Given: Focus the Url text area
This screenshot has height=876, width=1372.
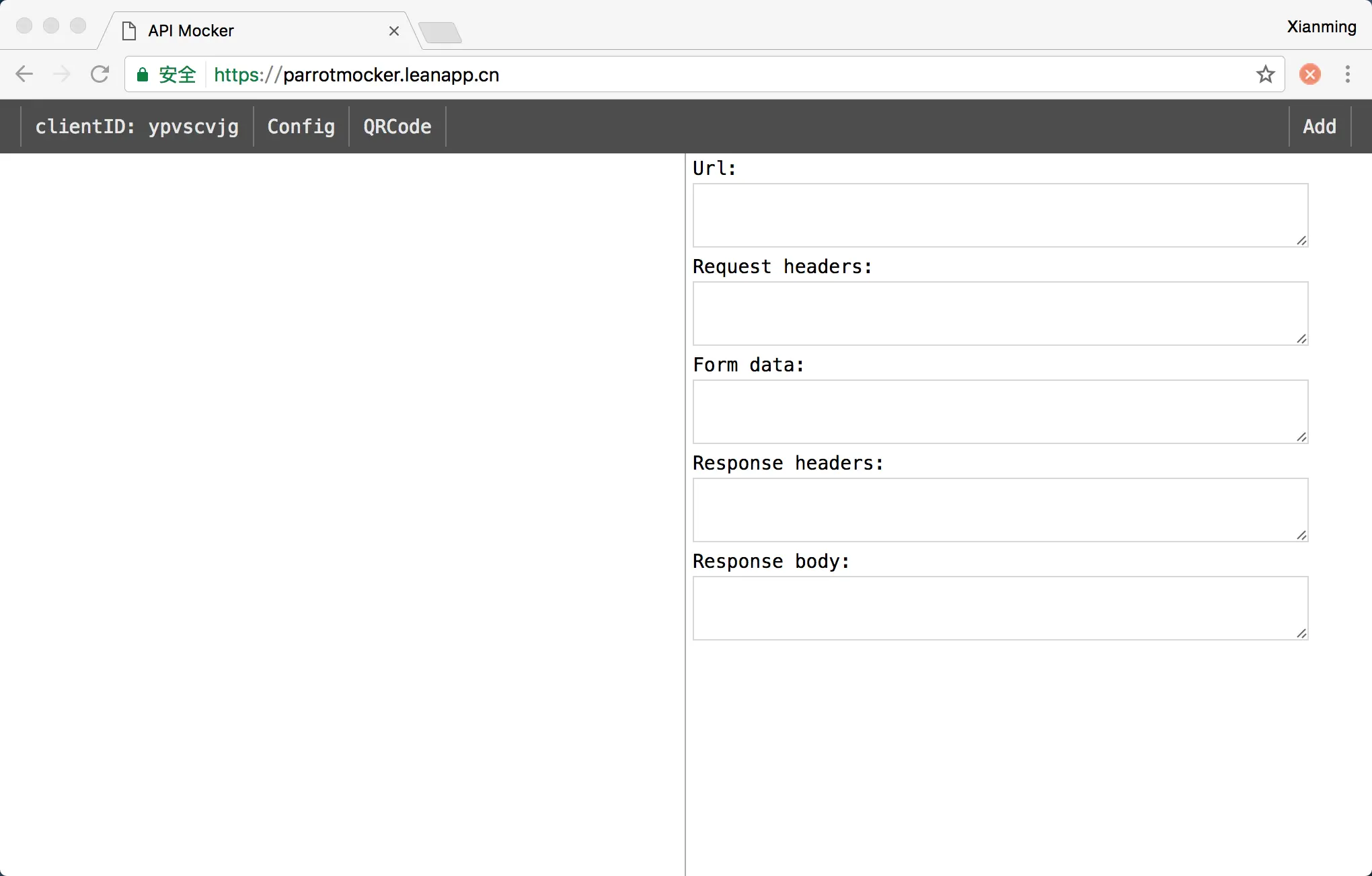Looking at the screenshot, I should coord(999,215).
